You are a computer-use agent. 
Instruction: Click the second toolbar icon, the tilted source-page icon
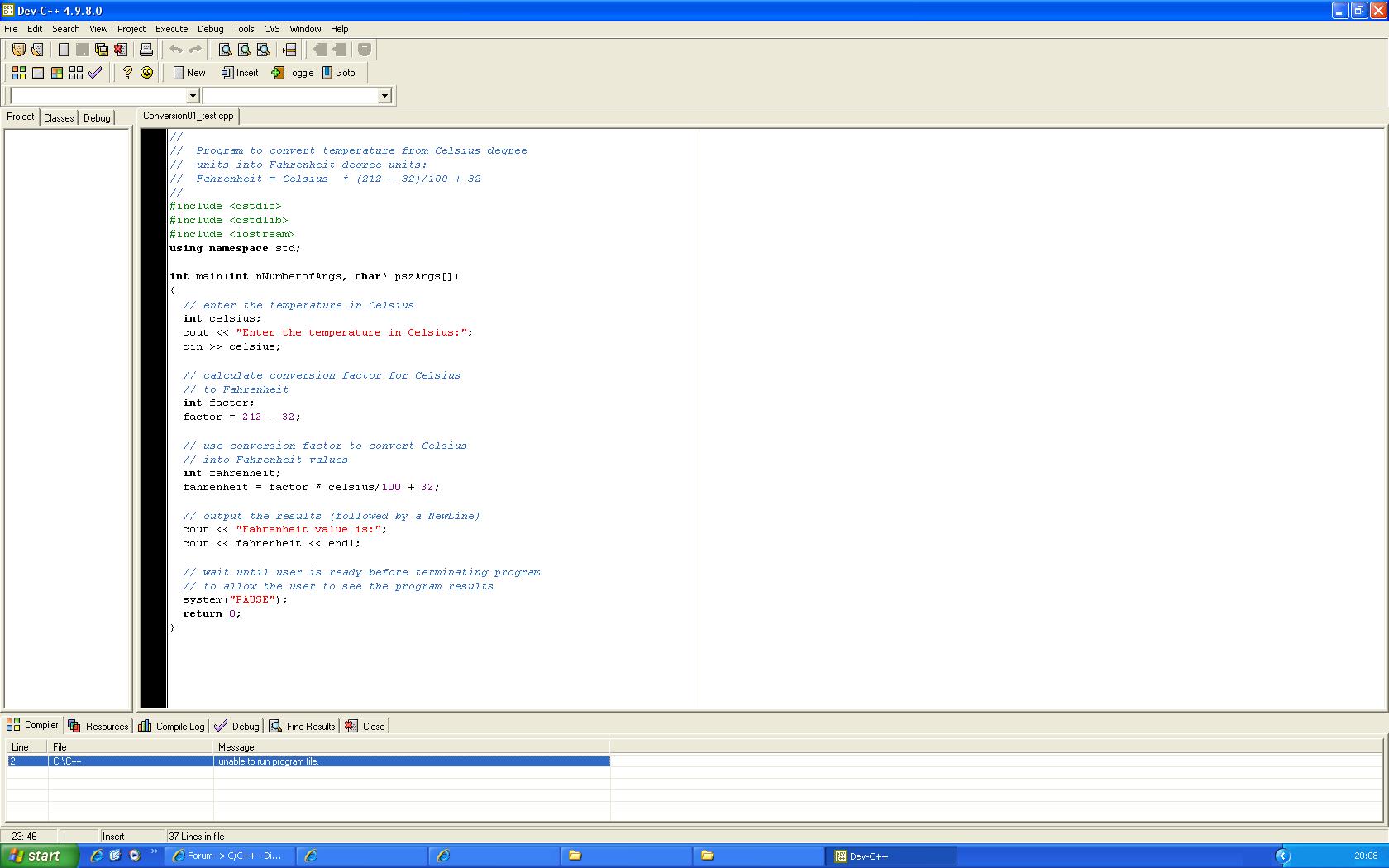[37, 50]
